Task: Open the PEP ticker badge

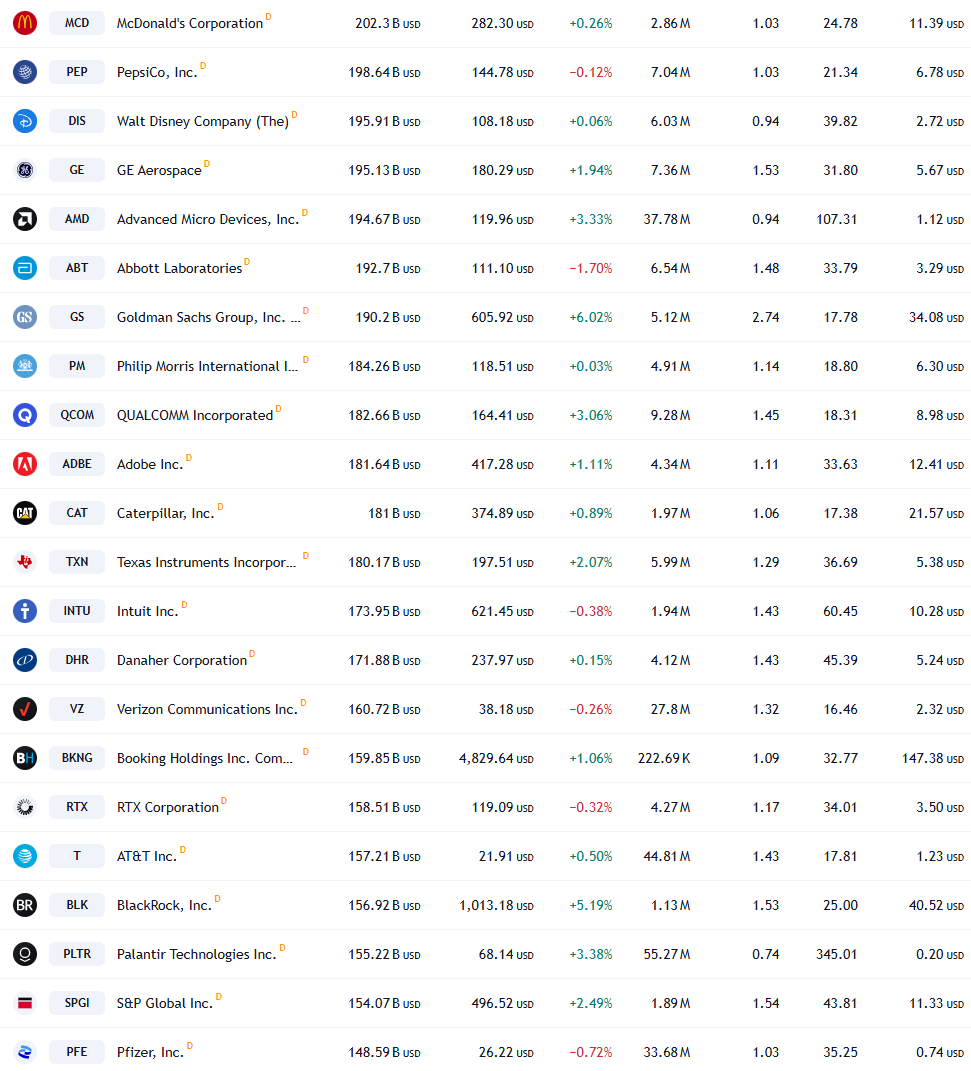Action: click(77, 72)
